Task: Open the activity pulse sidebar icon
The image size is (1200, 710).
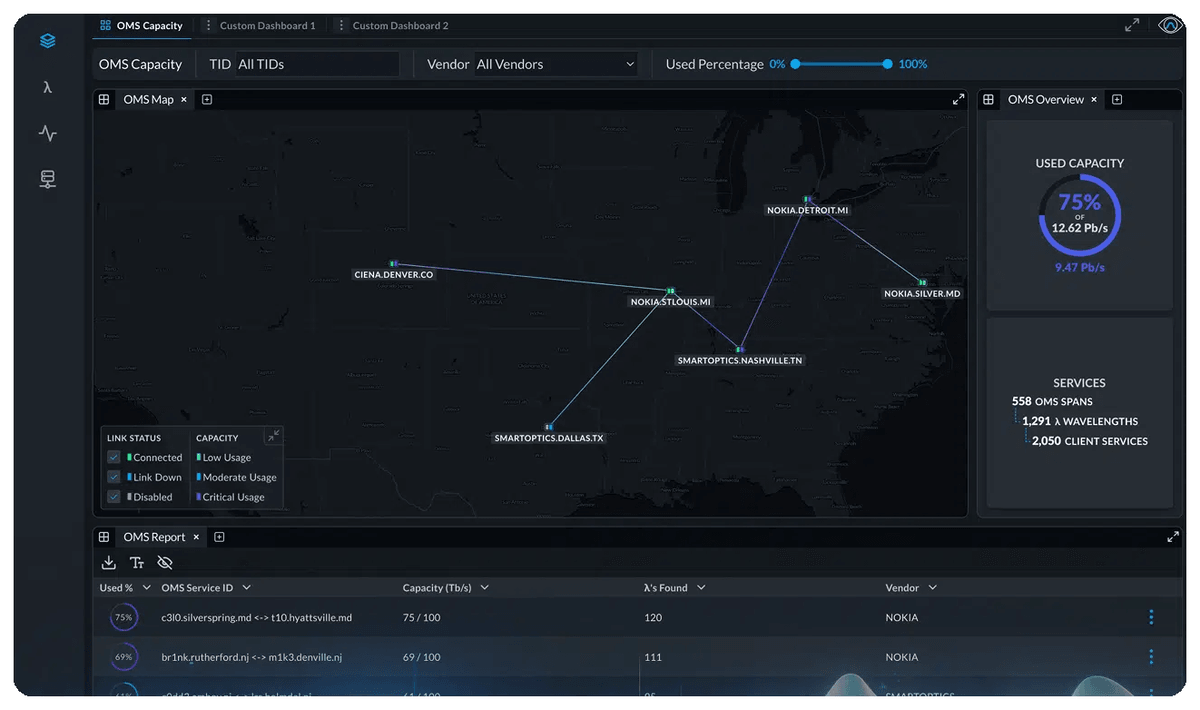Action: coord(47,133)
